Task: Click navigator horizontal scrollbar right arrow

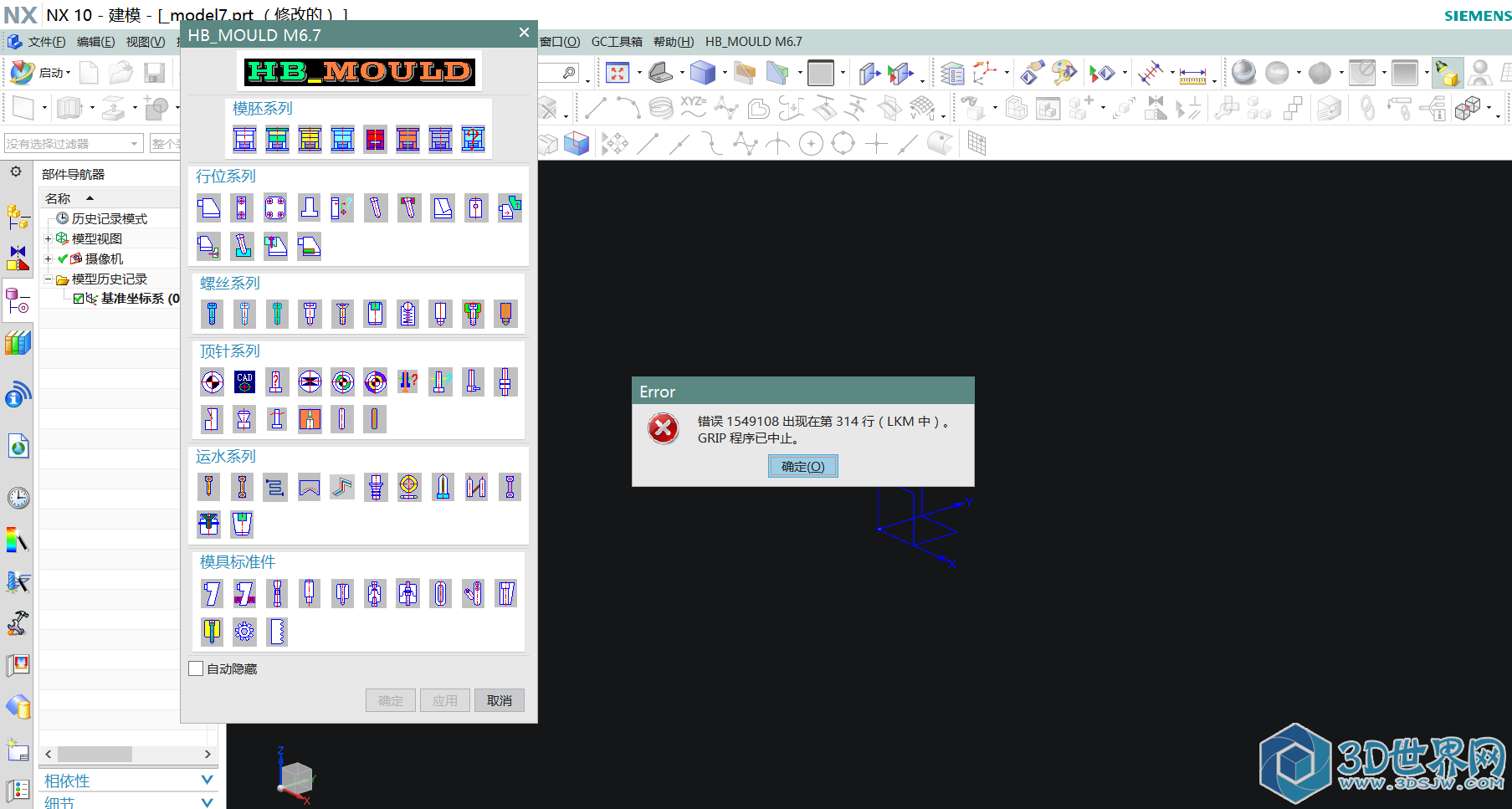Action: (208, 754)
